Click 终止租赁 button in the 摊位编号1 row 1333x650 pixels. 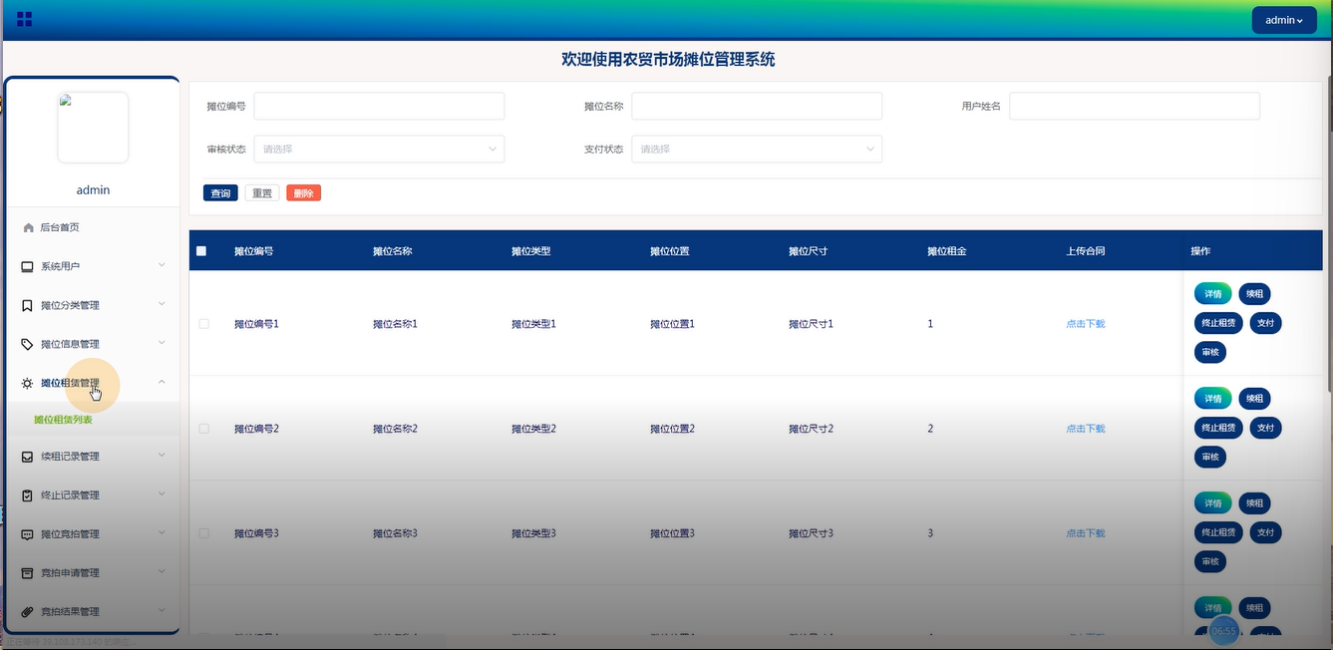(1218, 323)
